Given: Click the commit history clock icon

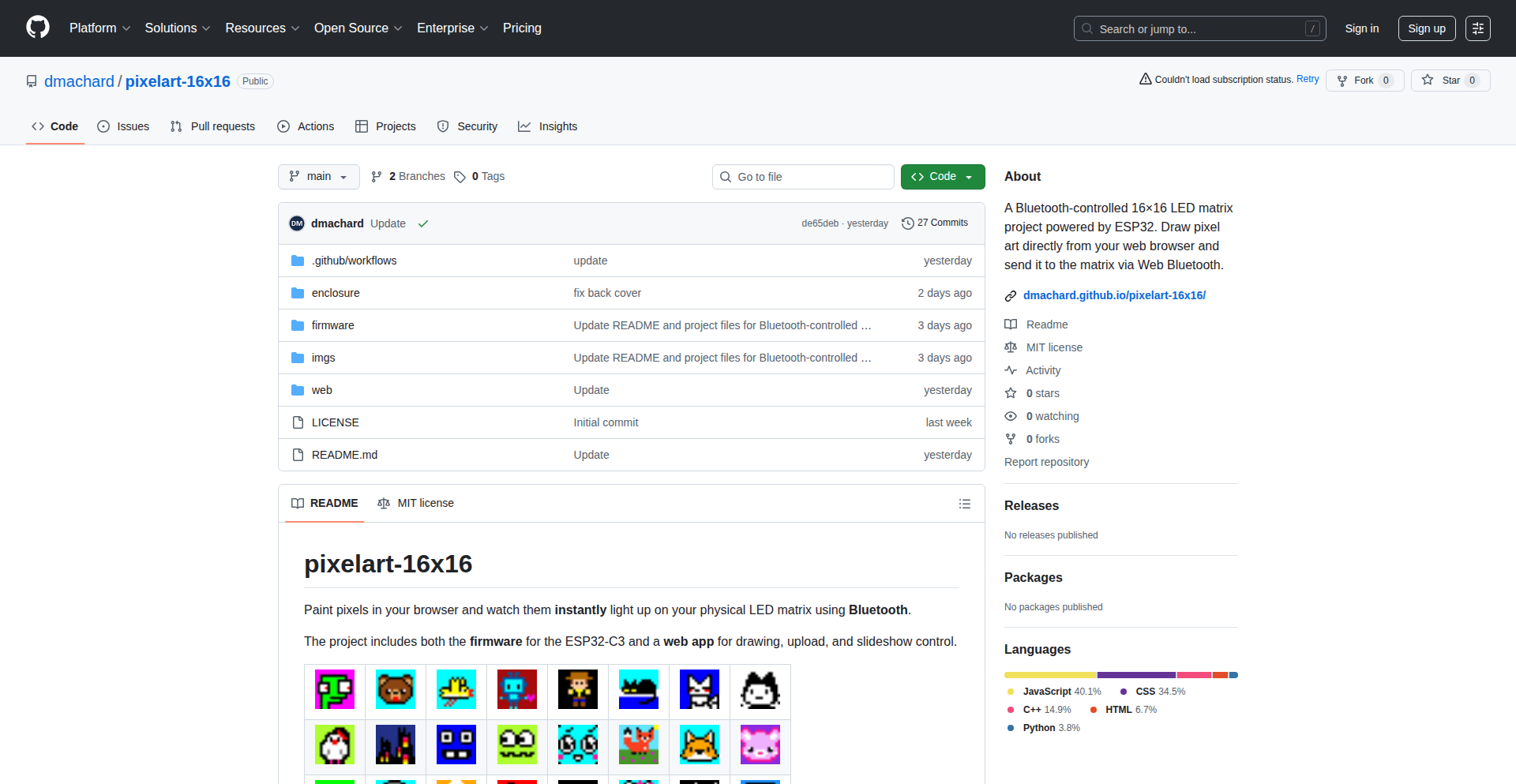Looking at the screenshot, I should (x=907, y=223).
